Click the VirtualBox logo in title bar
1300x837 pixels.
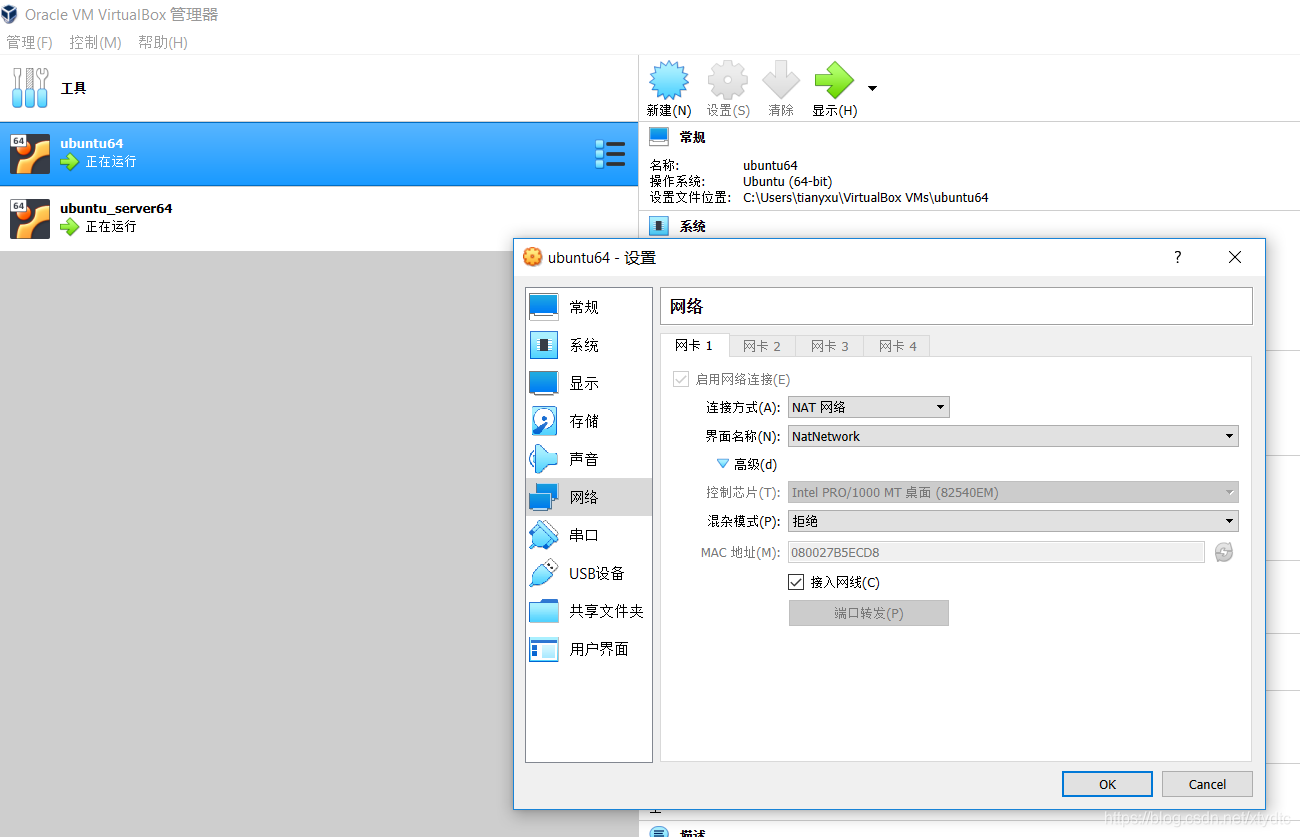(10, 14)
